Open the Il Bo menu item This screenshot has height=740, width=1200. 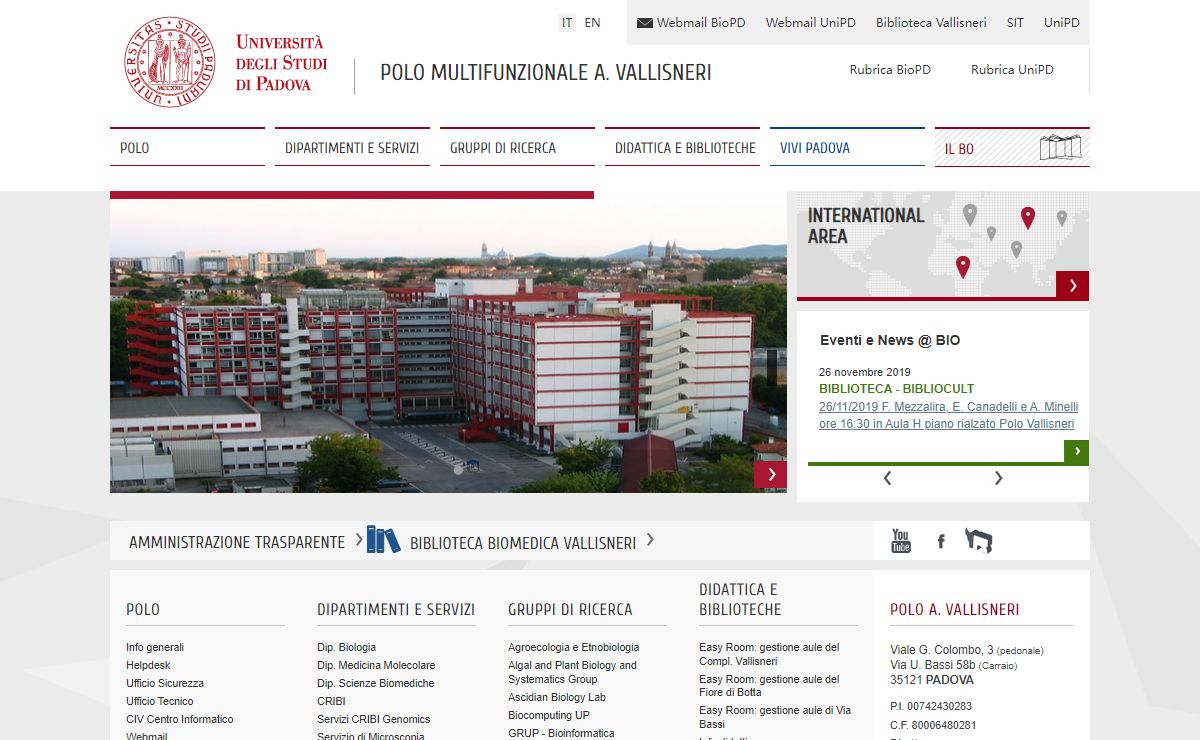pos(1012,147)
